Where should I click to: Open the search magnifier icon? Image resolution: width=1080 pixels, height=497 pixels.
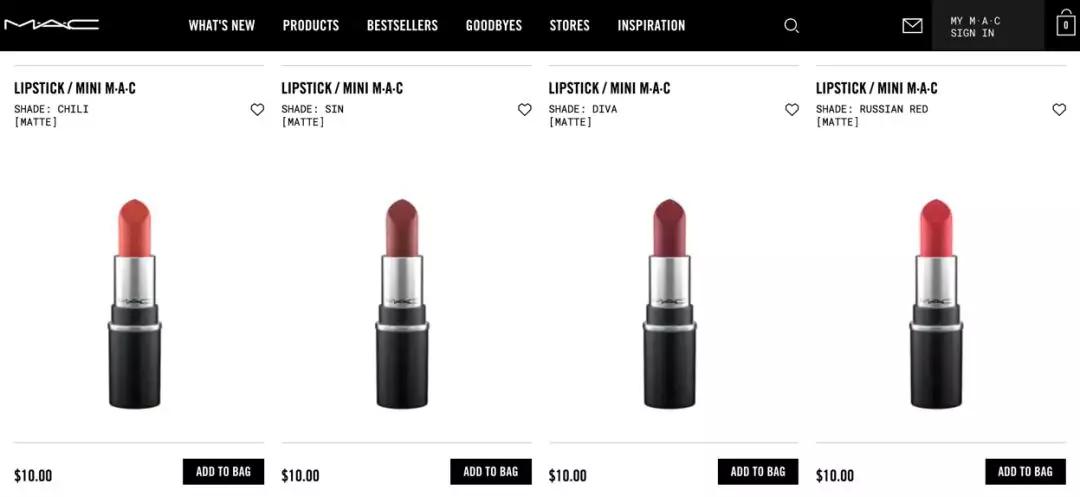point(791,26)
